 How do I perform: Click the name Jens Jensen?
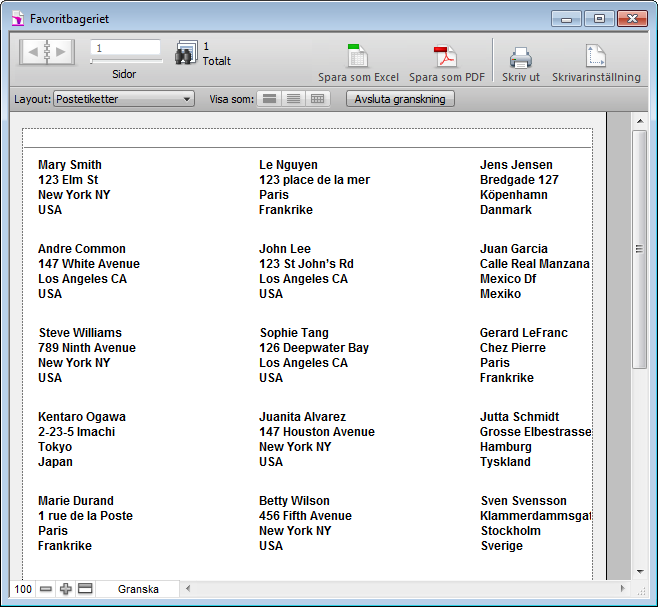(x=516, y=165)
